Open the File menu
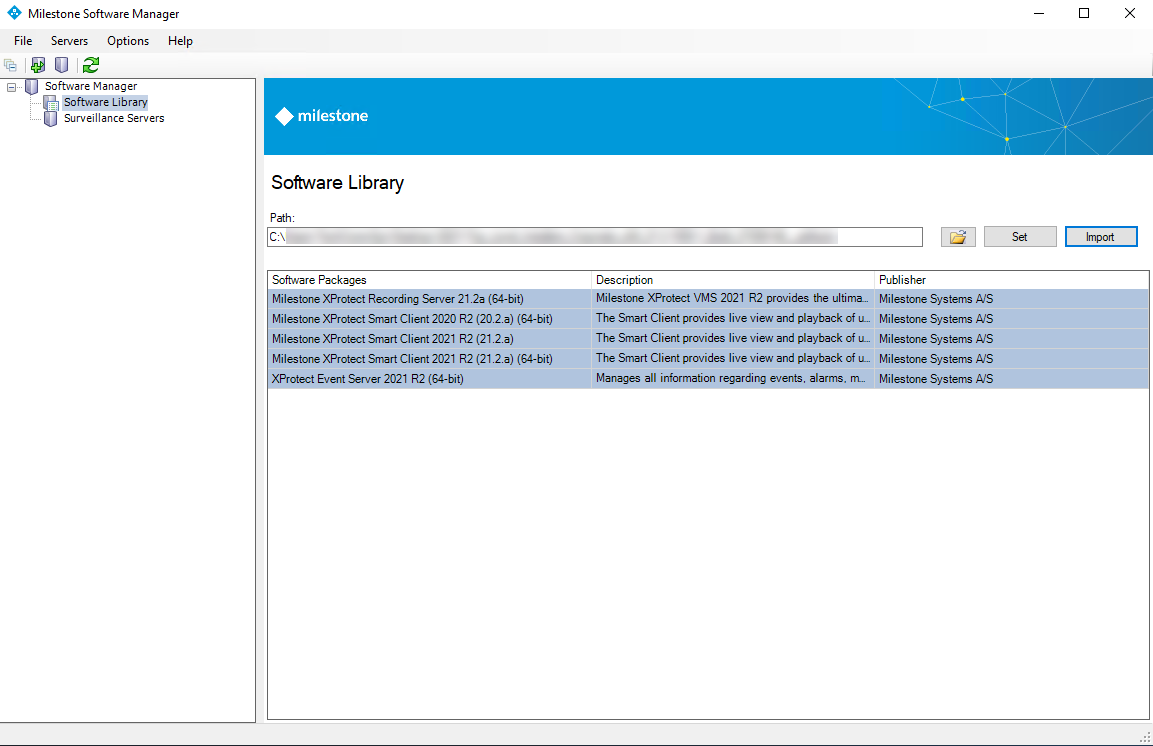This screenshot has width=1153, height=746. click(23, 41)
